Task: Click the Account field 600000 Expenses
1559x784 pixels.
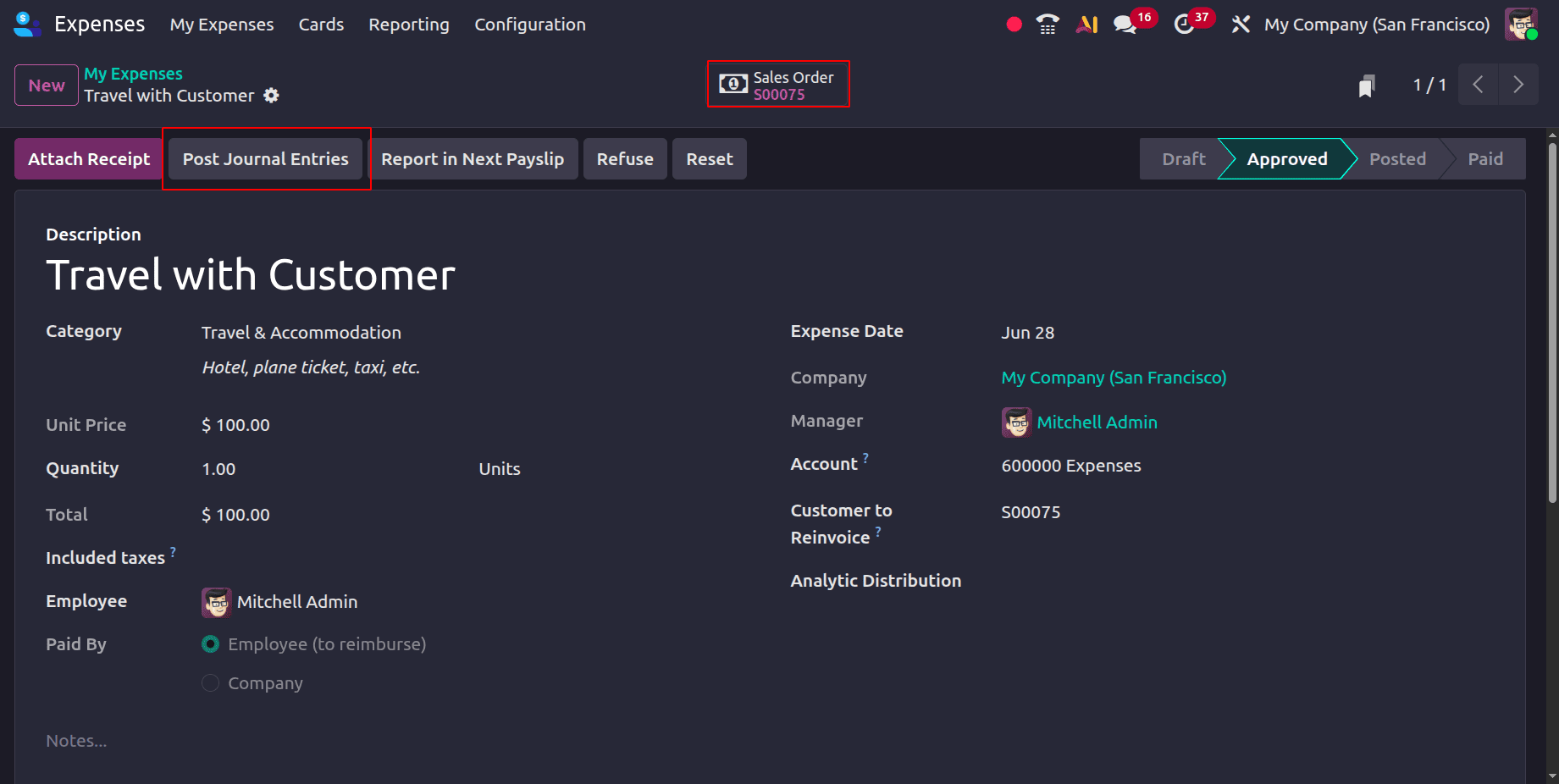Action: coord(1071,466)
